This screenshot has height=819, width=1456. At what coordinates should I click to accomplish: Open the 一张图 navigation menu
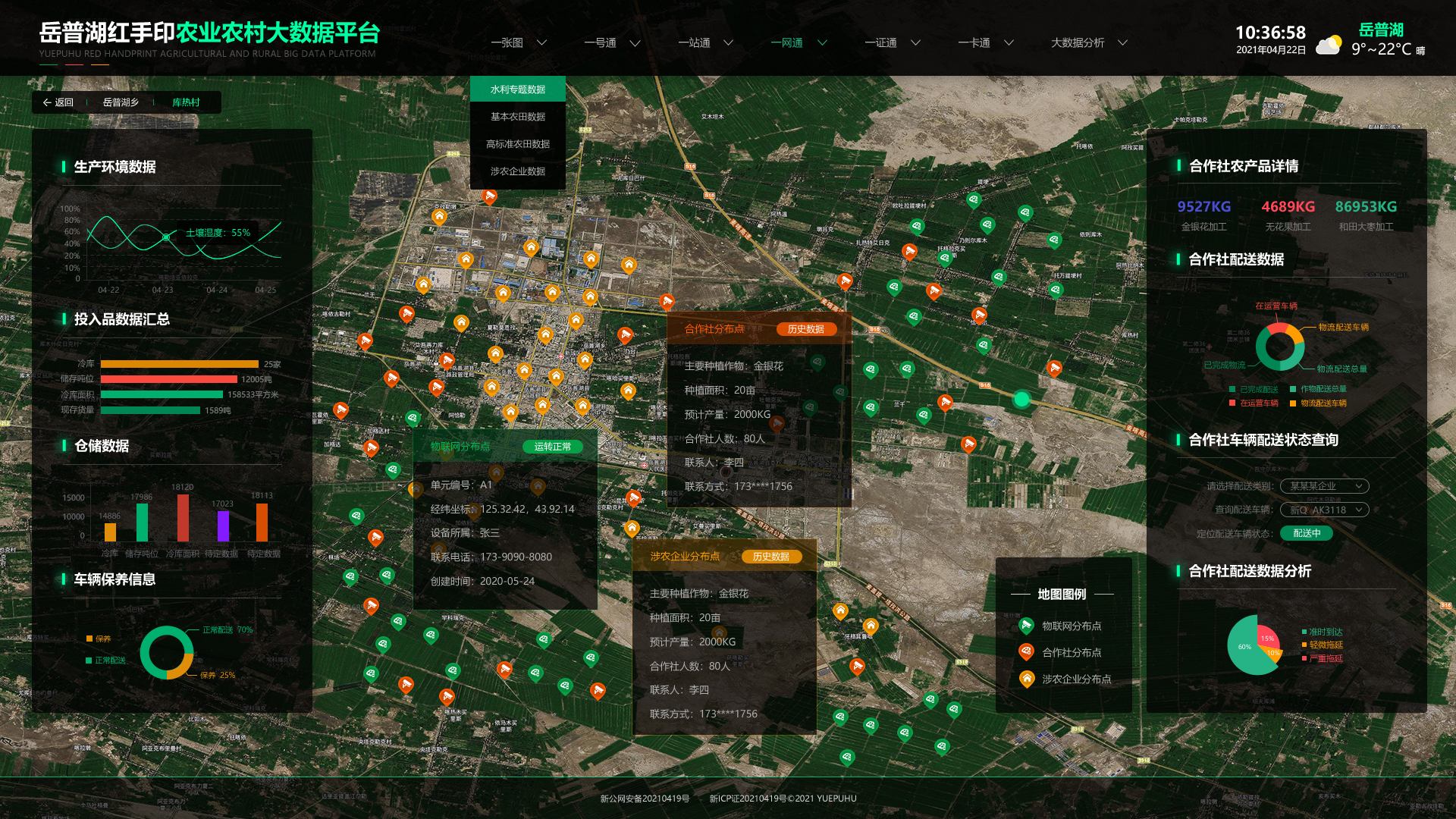507,42
